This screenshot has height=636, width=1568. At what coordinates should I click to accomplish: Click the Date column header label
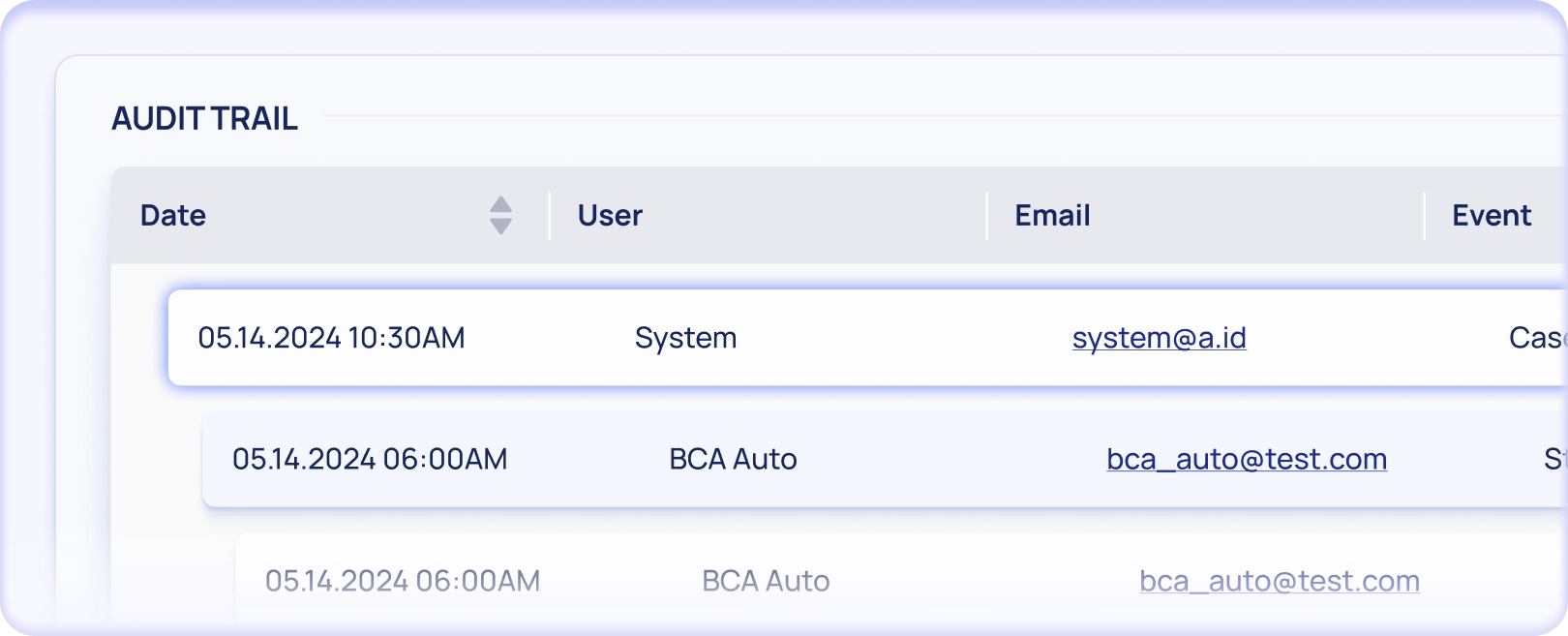[173, 215]
